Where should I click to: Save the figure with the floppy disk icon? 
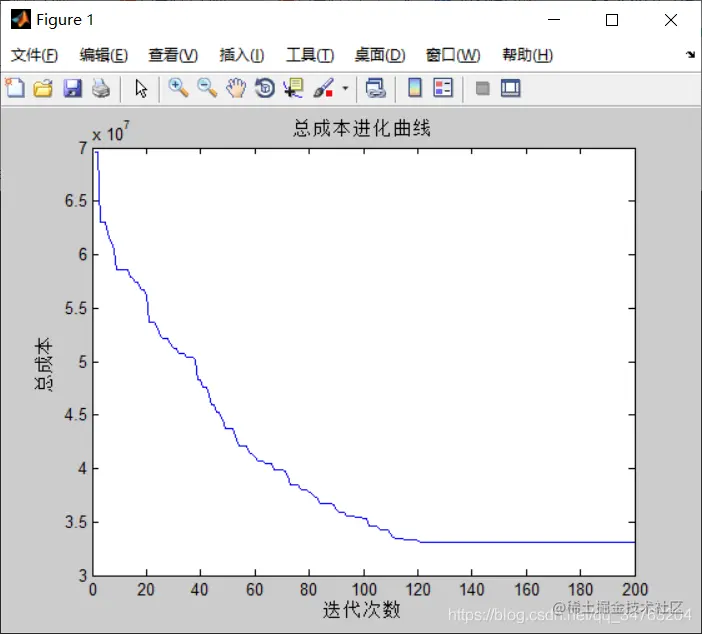(72, 88)
